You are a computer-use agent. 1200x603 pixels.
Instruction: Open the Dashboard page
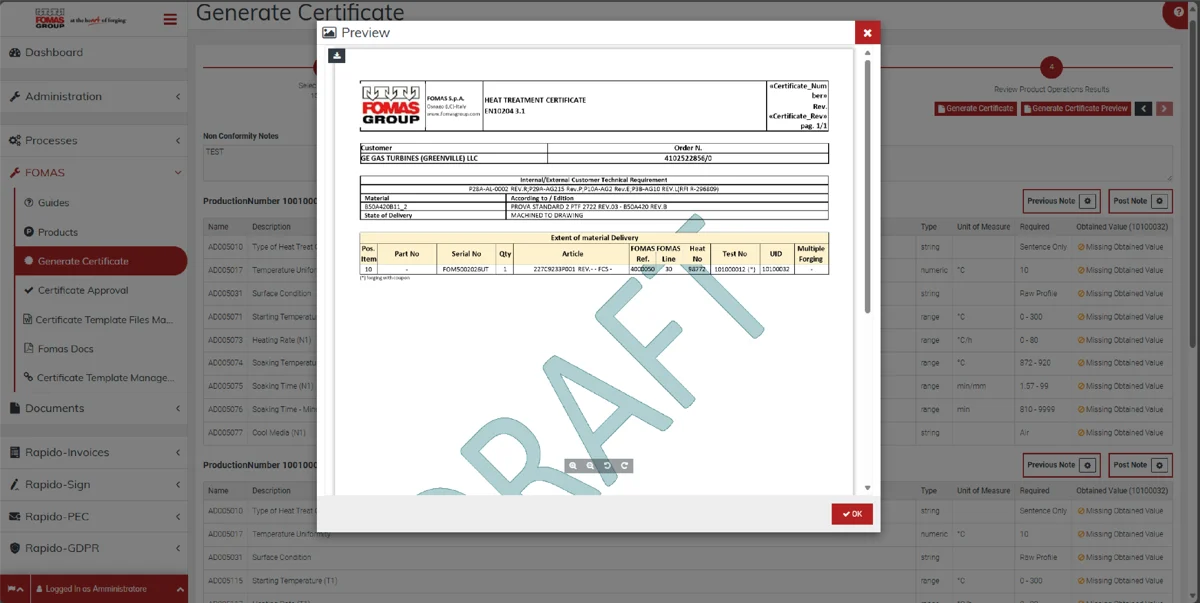point(94,52)
